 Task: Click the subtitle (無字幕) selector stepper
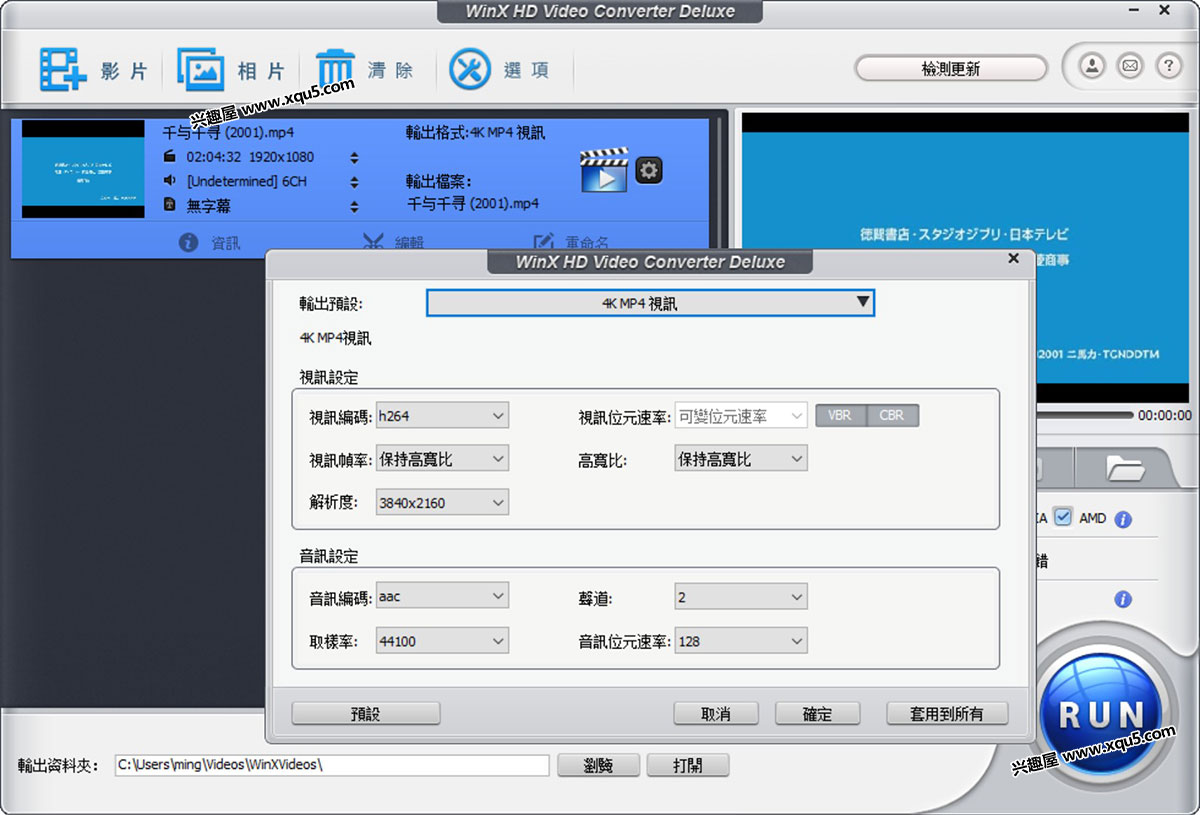point(354,206)
